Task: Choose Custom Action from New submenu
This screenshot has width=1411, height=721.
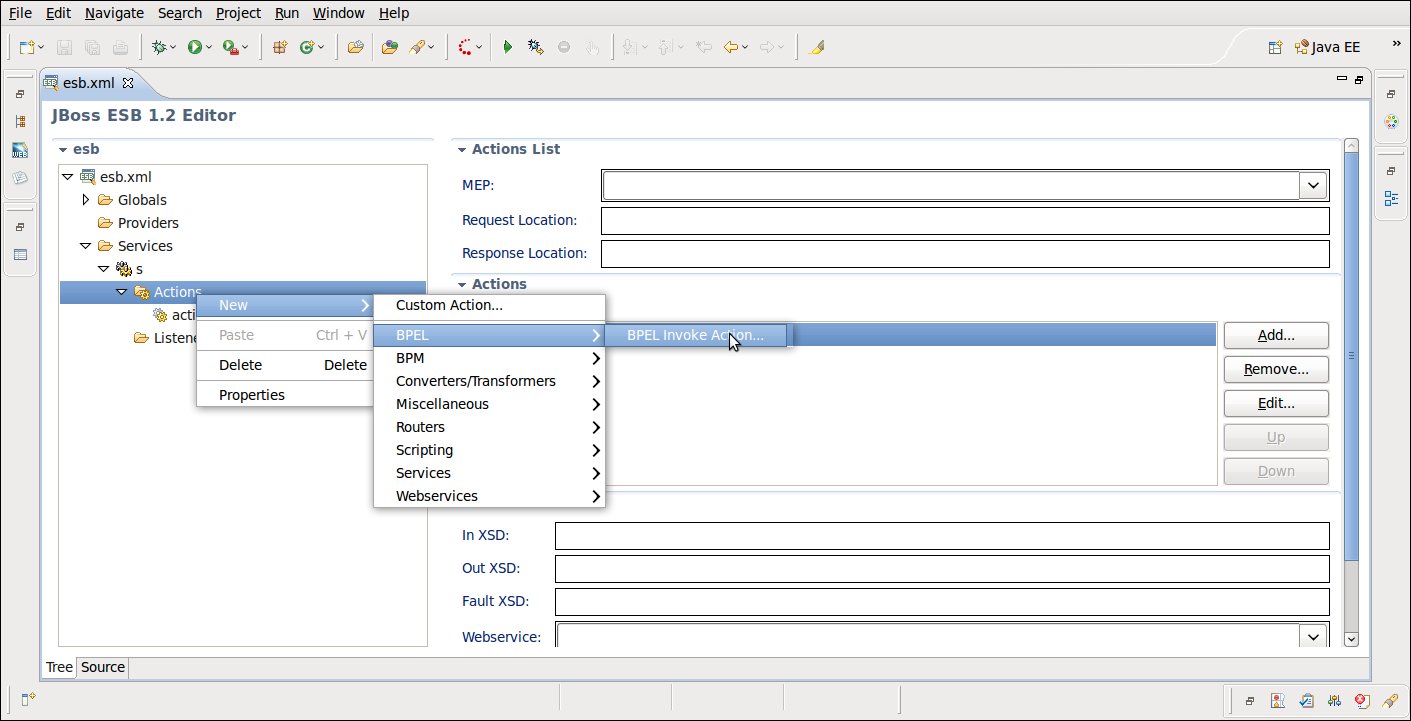Action: (489, 305)
